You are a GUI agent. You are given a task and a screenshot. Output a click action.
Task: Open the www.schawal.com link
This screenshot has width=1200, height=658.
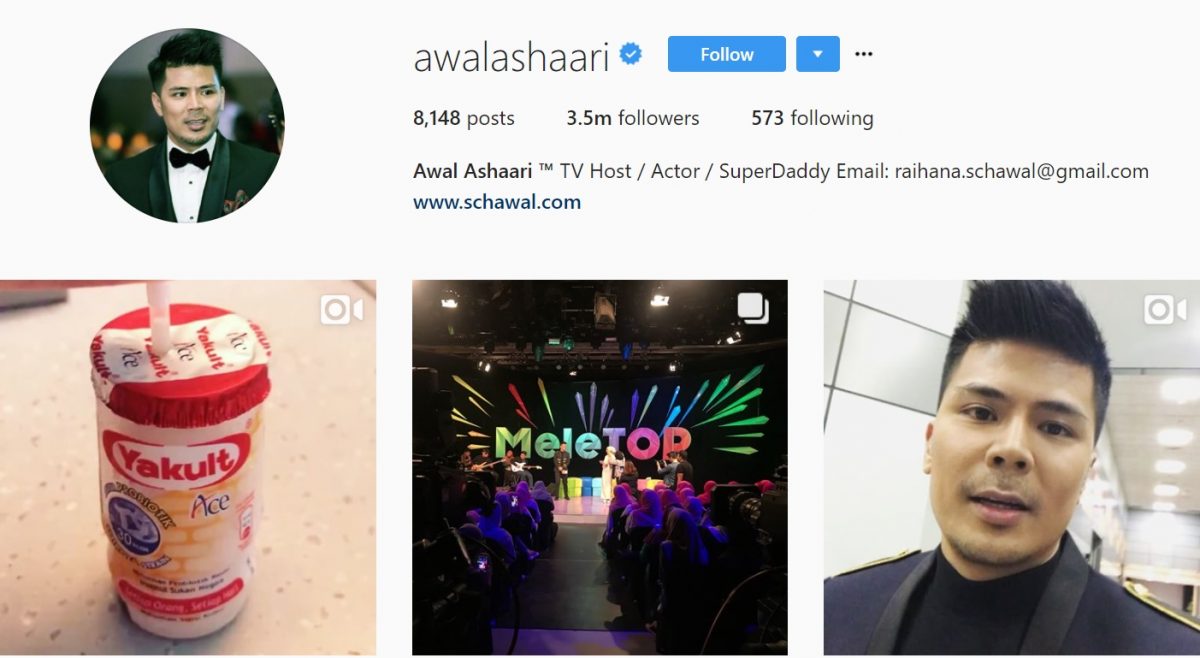[497, 202]
